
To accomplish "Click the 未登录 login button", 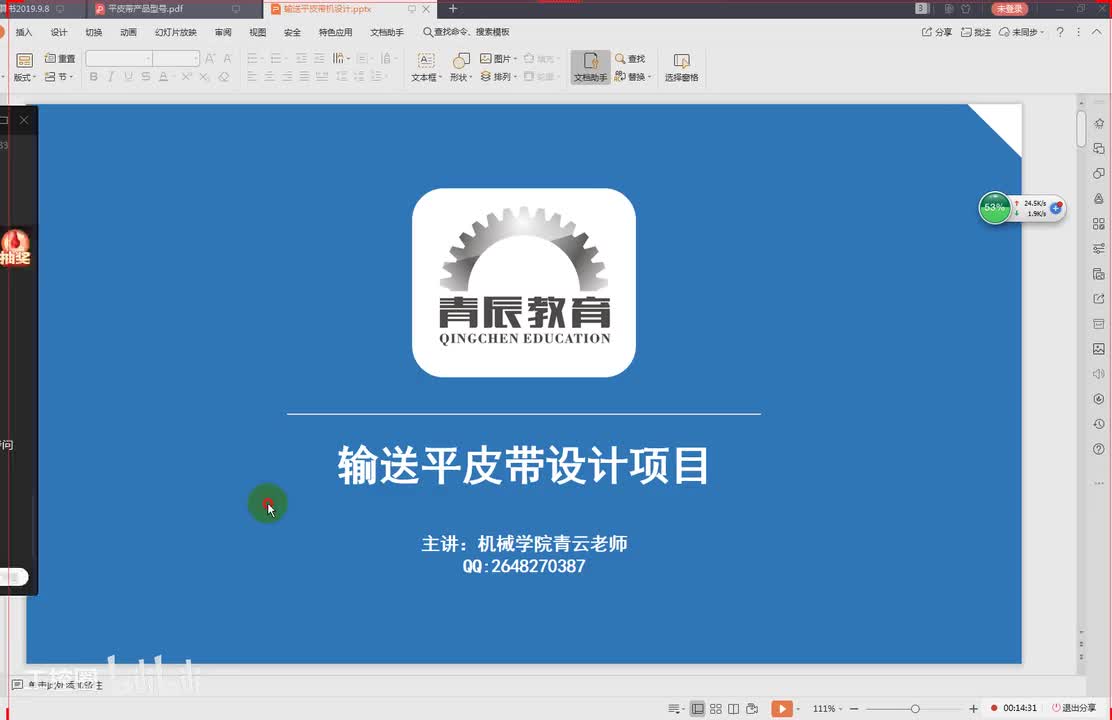I will click(1009, 9).
